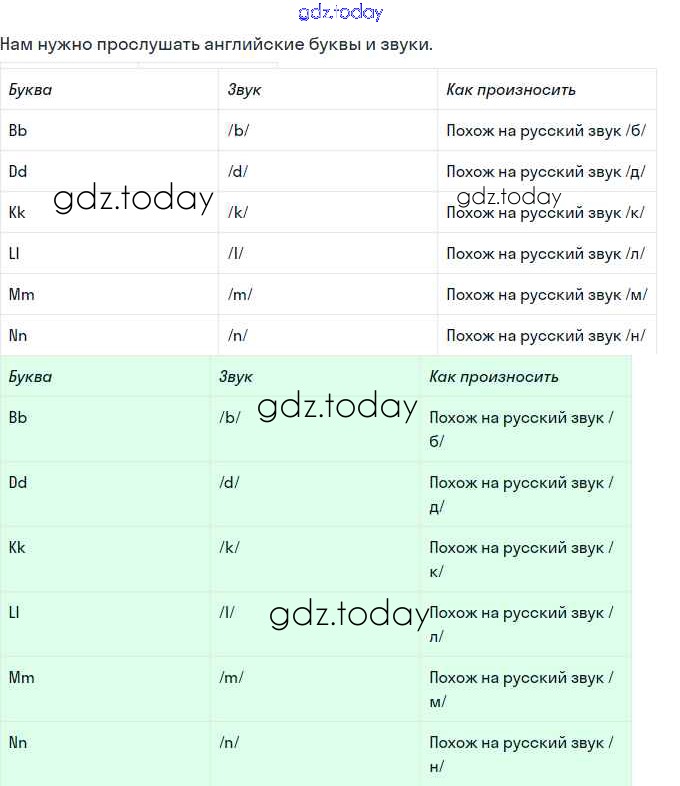This screenshot has height=786, width=680.
Task: Click the /n/ sound cell in the white table
Action: (x=238, y=335)
